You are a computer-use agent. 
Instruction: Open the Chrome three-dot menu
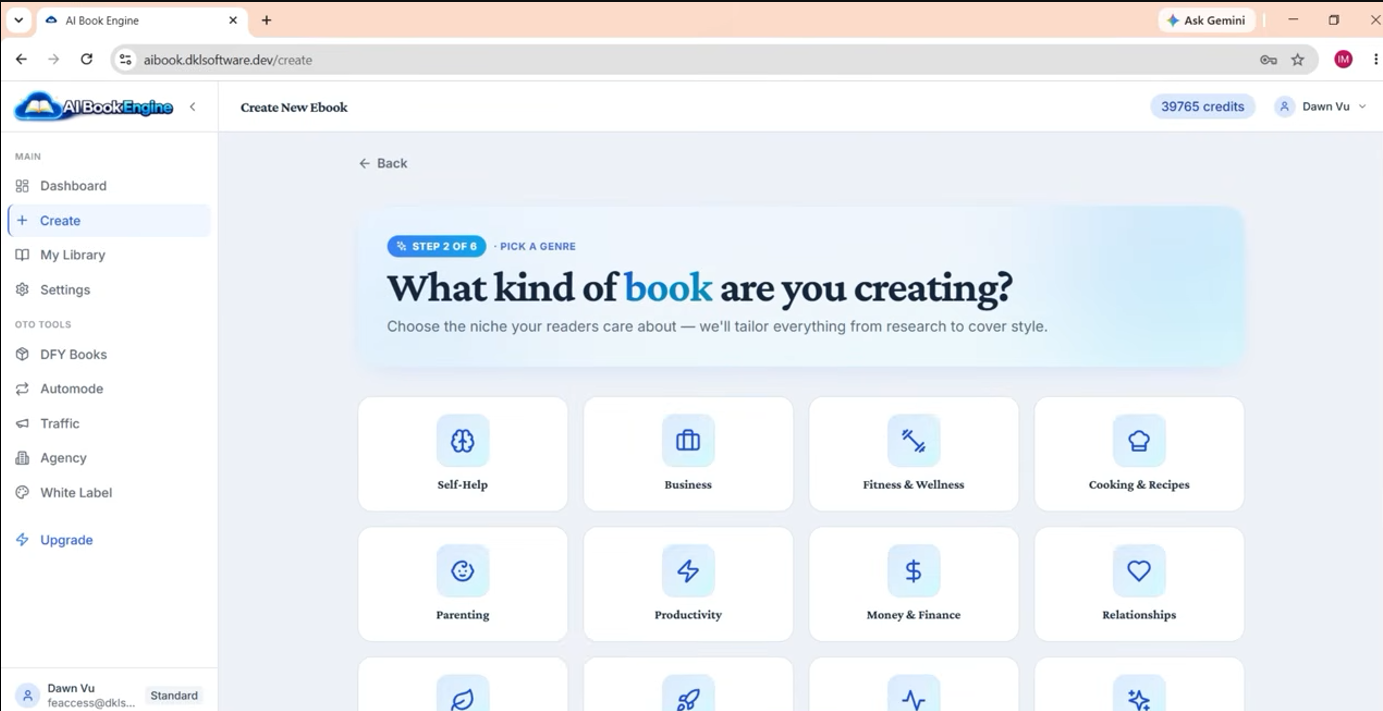pyautogui.click(x=1376, y=60)
